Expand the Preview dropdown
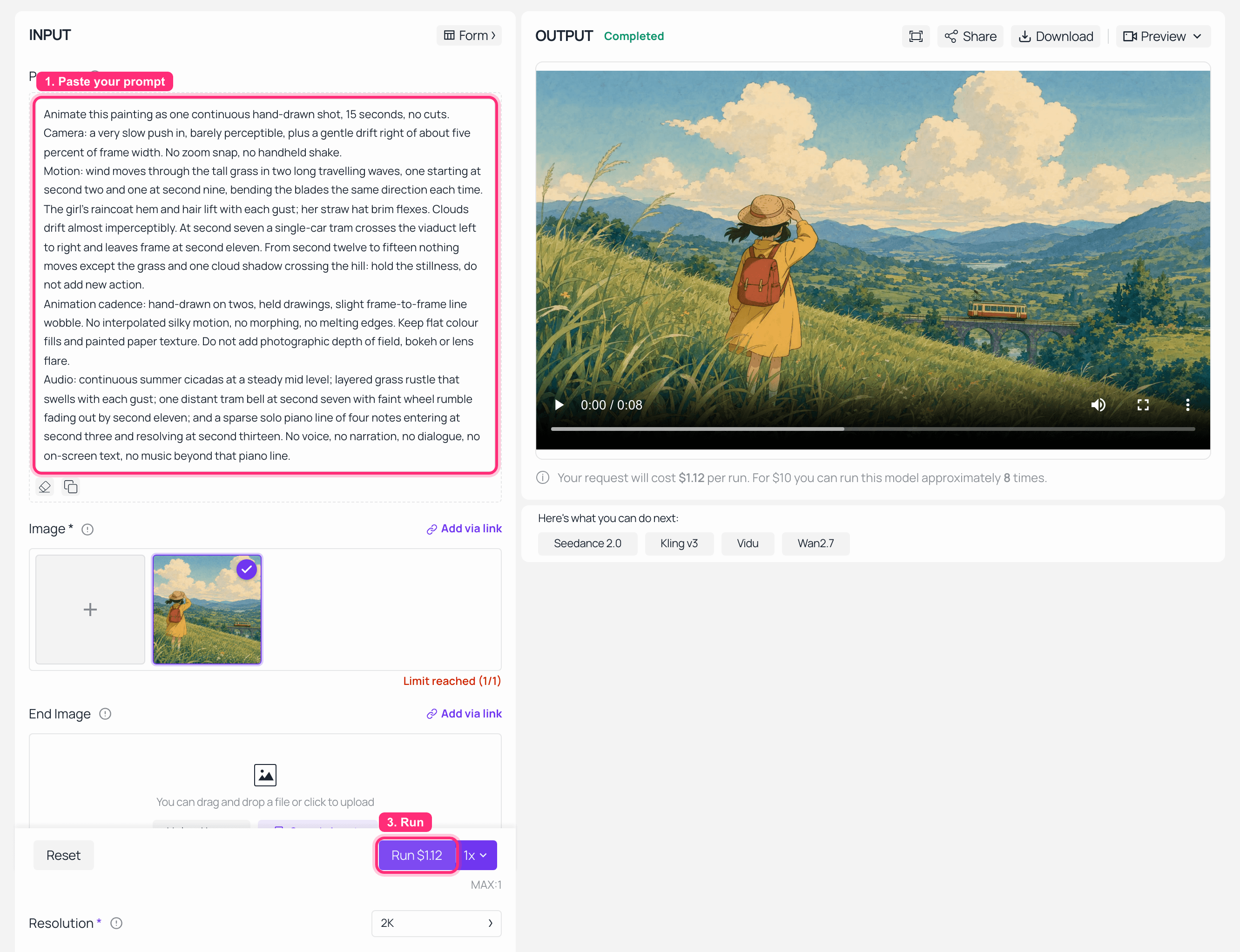Viewport: 1240px width, 952px height. [x=1163, y=36]
